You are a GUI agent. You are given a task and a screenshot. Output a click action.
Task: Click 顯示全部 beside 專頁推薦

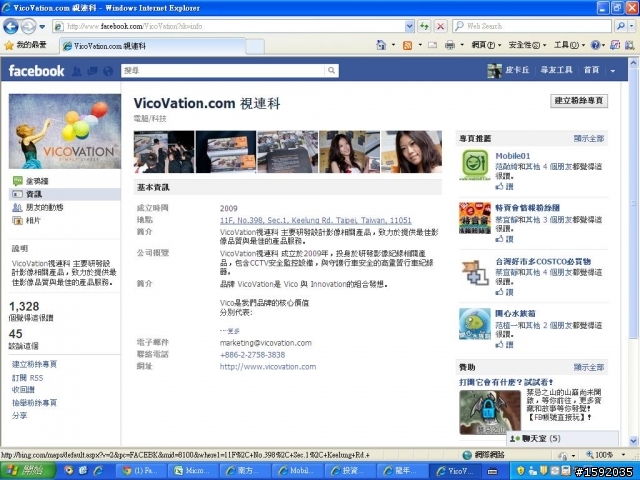point(589,138)
